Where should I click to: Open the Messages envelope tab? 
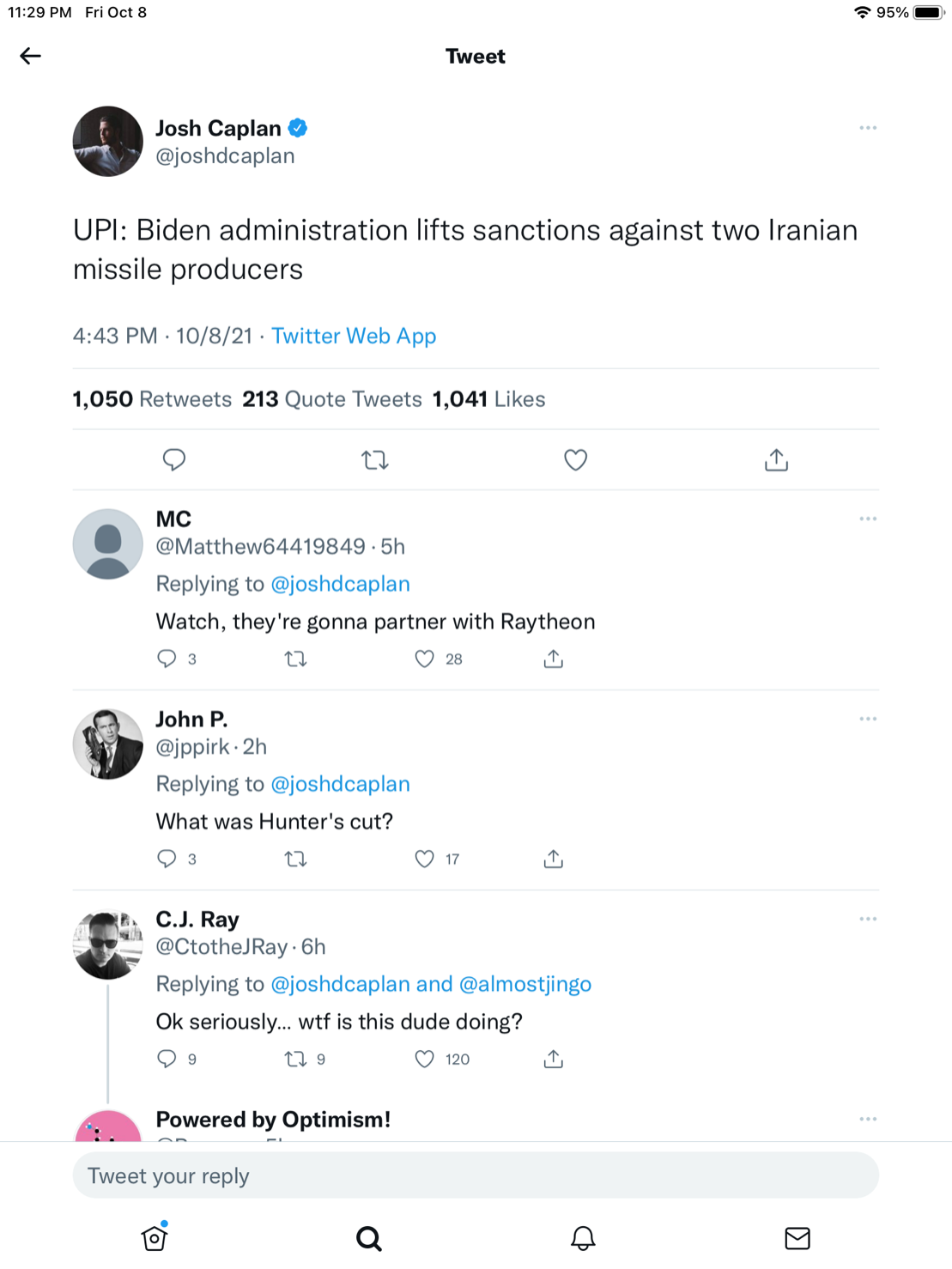point(797,1238)
